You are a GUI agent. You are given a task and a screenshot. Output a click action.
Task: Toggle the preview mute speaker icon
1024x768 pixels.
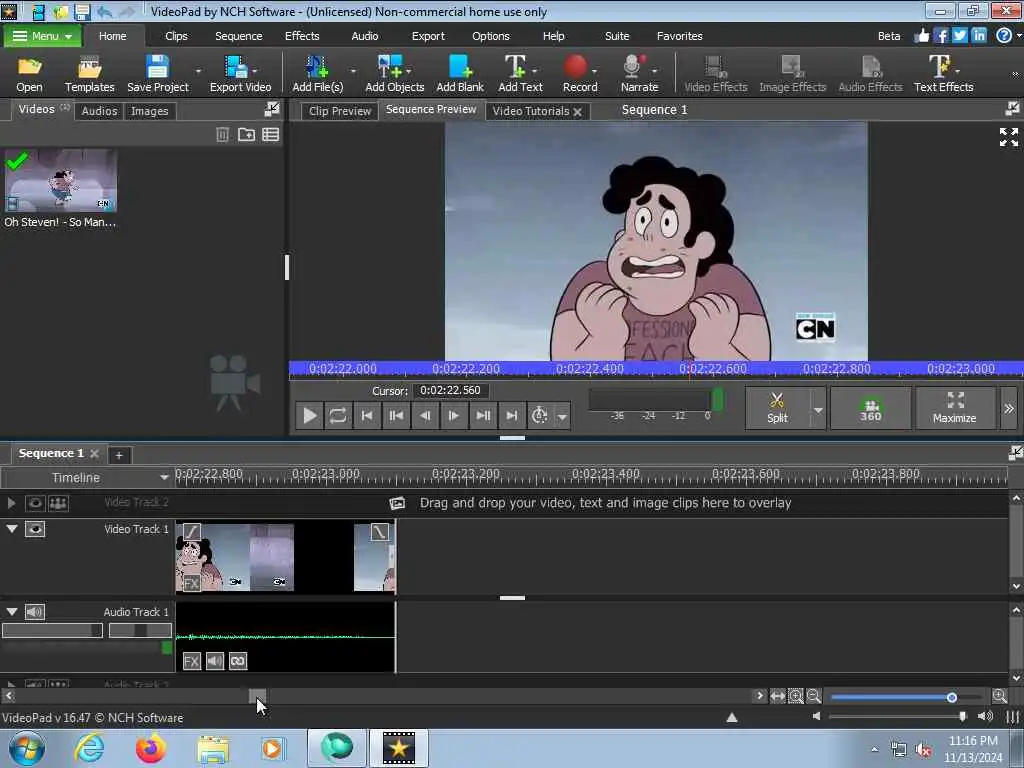click(x=985, y=716)
